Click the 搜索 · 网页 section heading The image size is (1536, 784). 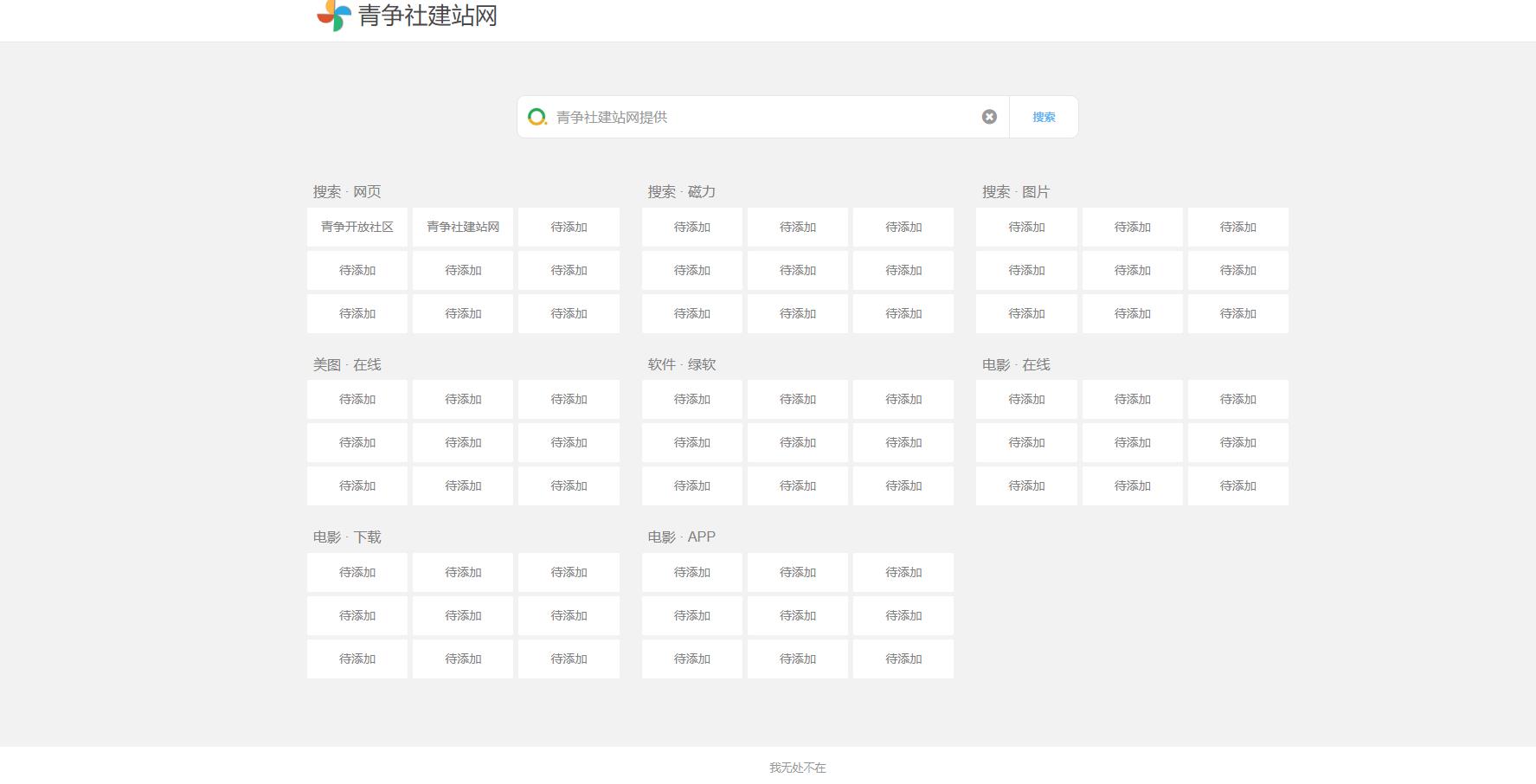[x=347, y=192]
